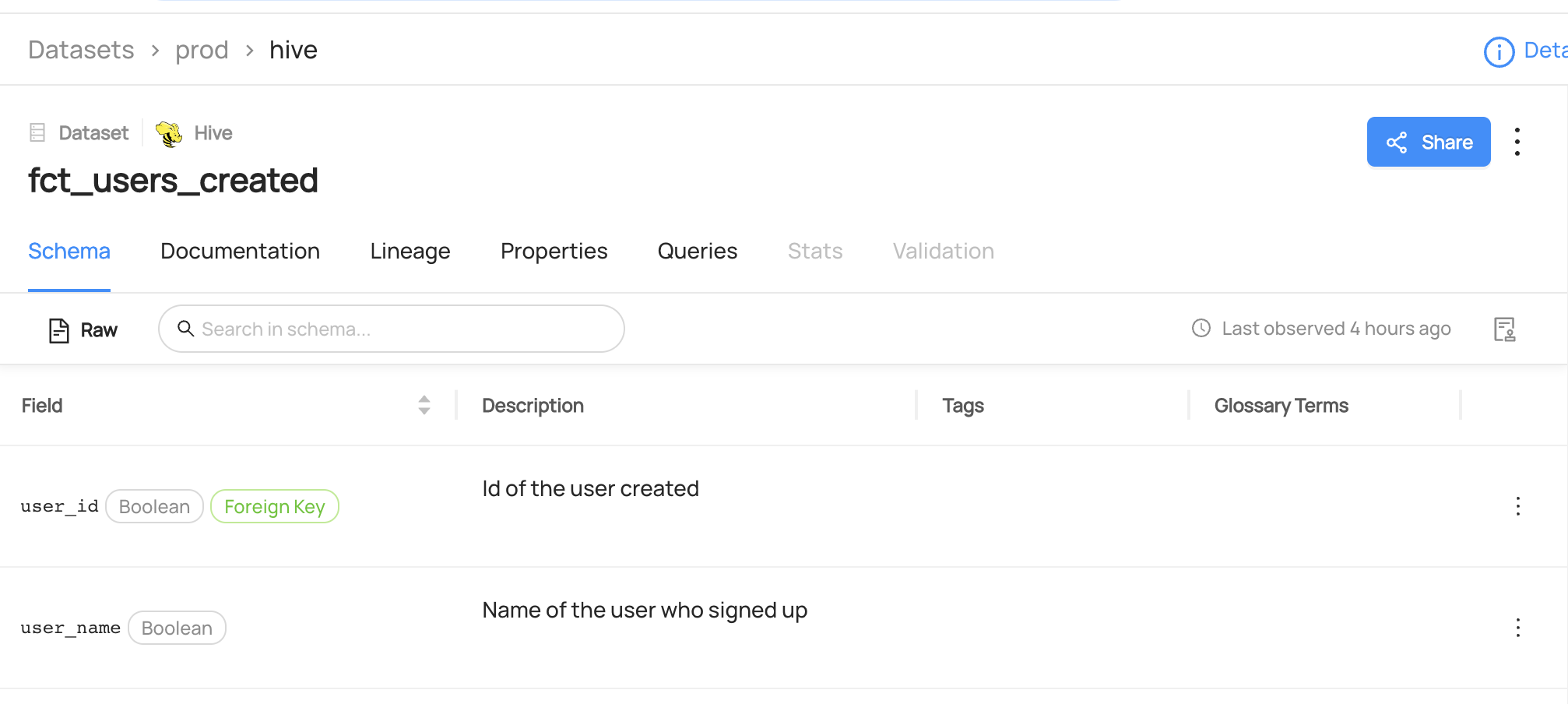
Task: Click the Share button
Action: point(1428,142)
